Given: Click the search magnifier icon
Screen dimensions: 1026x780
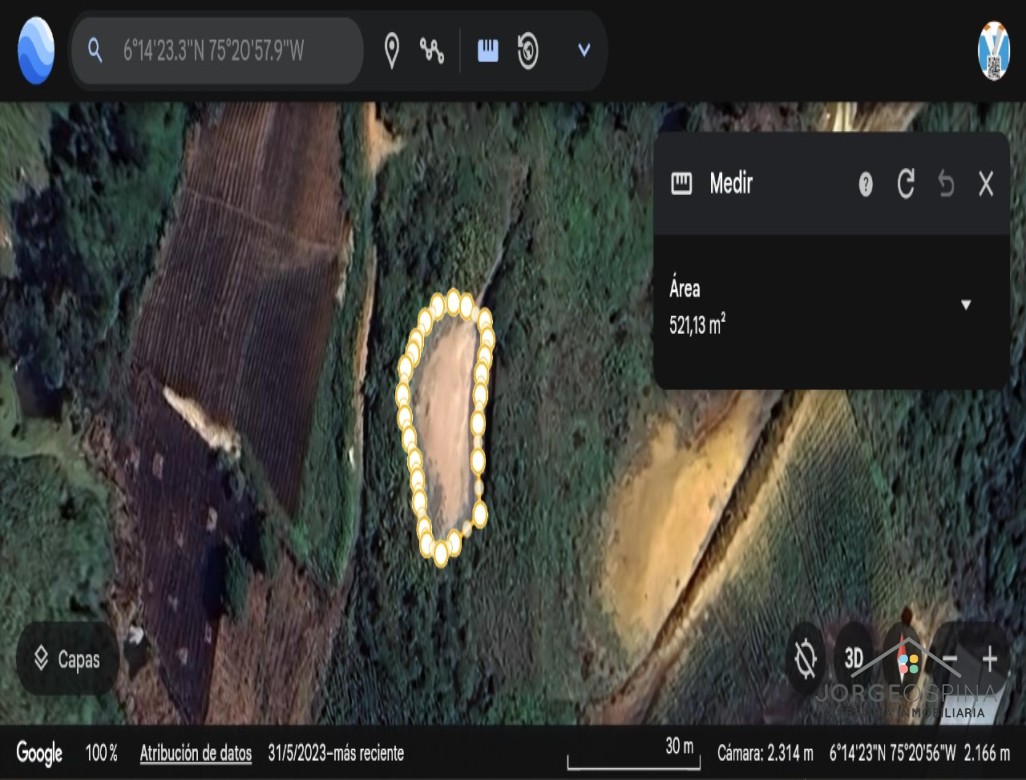Looking at the screenshot, I should tap(95, 51).
